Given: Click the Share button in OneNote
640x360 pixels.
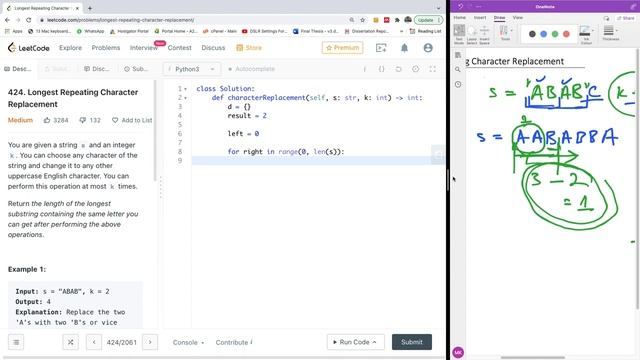Looking at the screenshot, I should [x=626, y=18].
